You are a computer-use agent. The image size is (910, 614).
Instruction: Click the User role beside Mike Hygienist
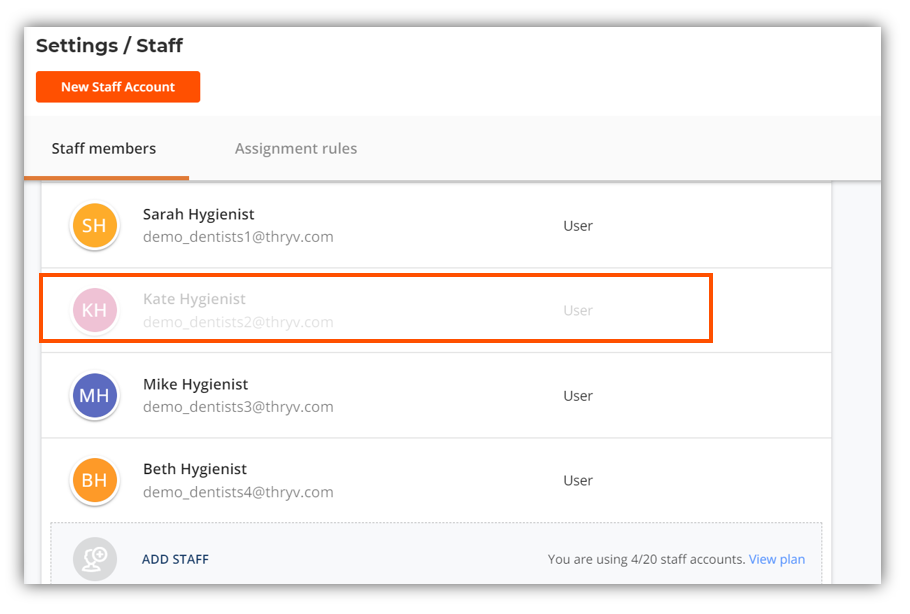pos(578,396)
